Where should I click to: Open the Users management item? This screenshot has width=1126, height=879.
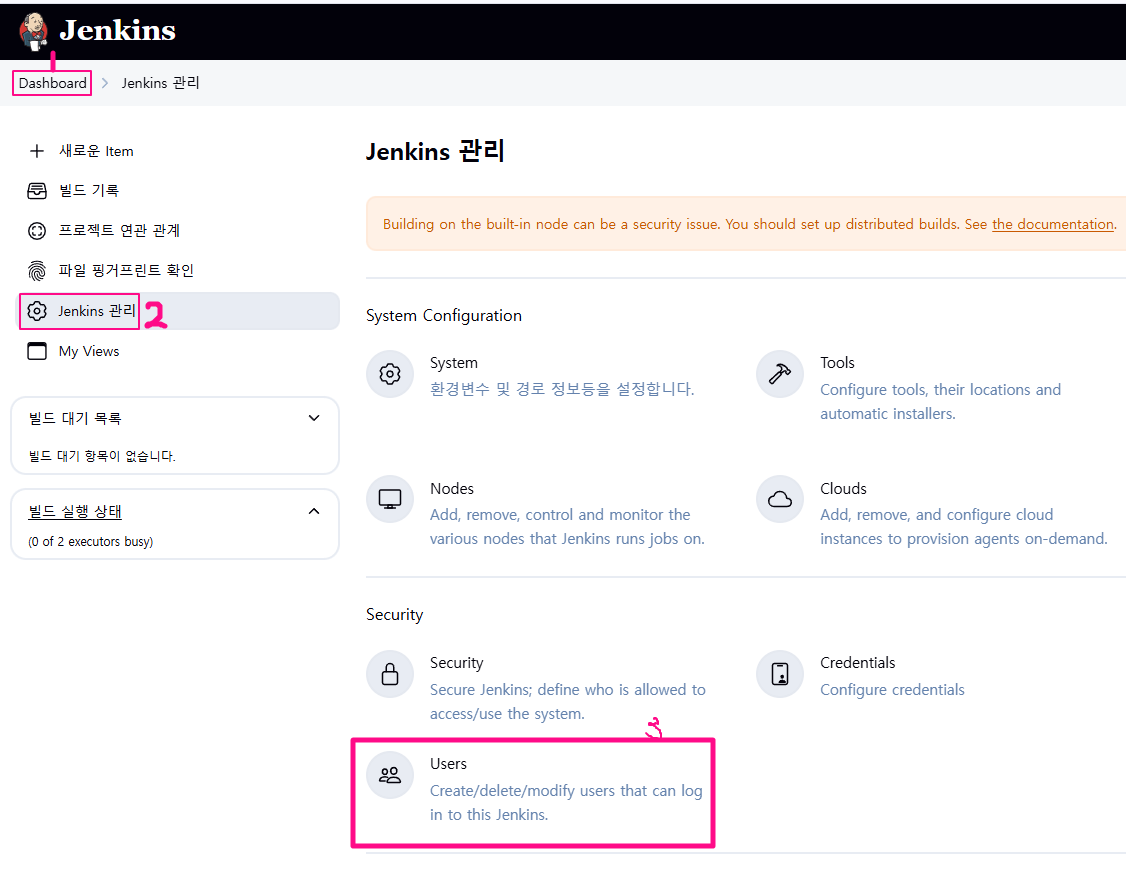(448, 764)
